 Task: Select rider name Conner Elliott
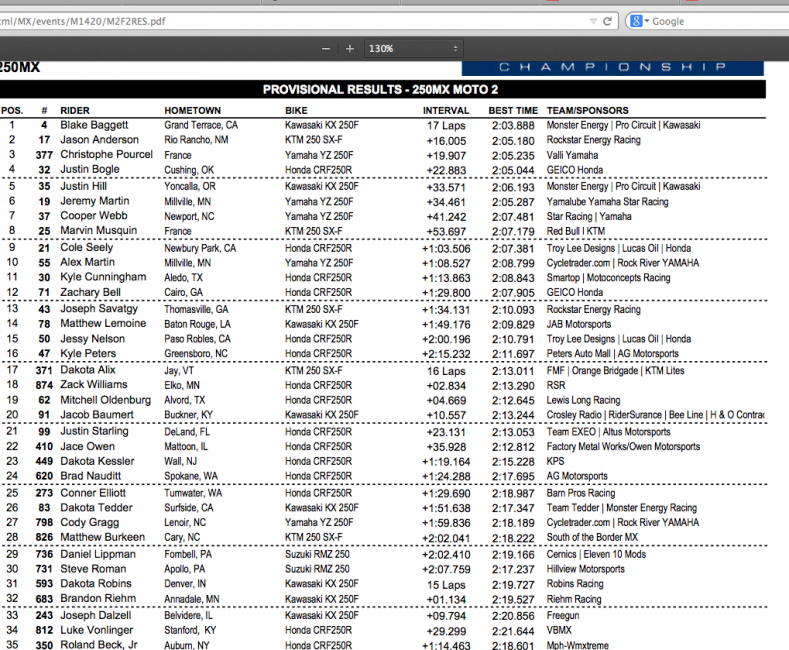[93, 493]
